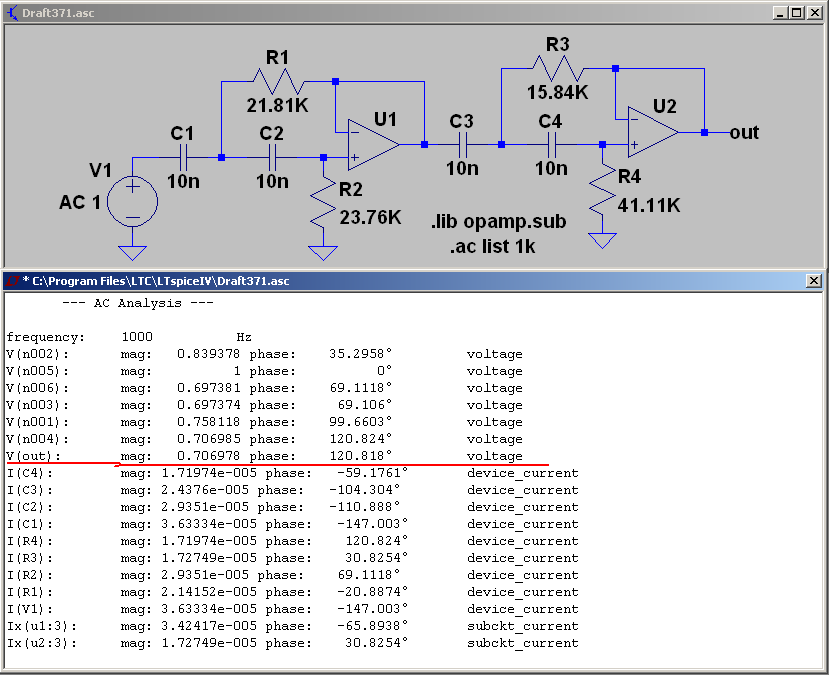
Task: Click the .ac list 1k directive
Action: coord(493,246)
